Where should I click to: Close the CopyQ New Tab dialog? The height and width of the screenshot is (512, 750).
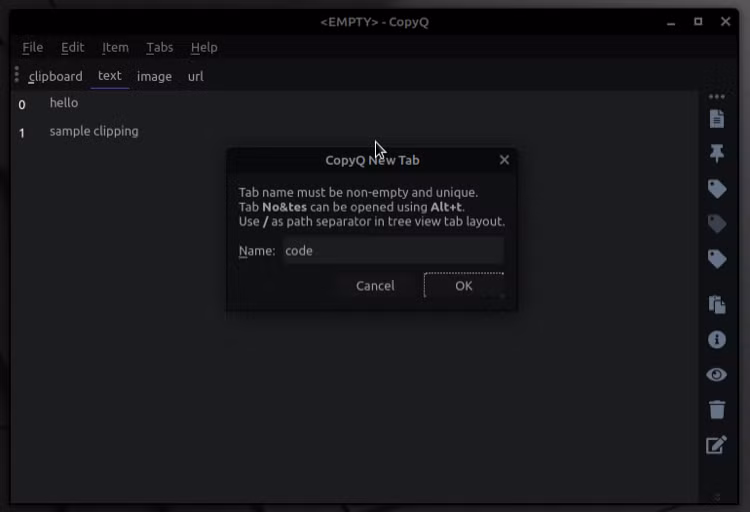click(x=504, y=160)
